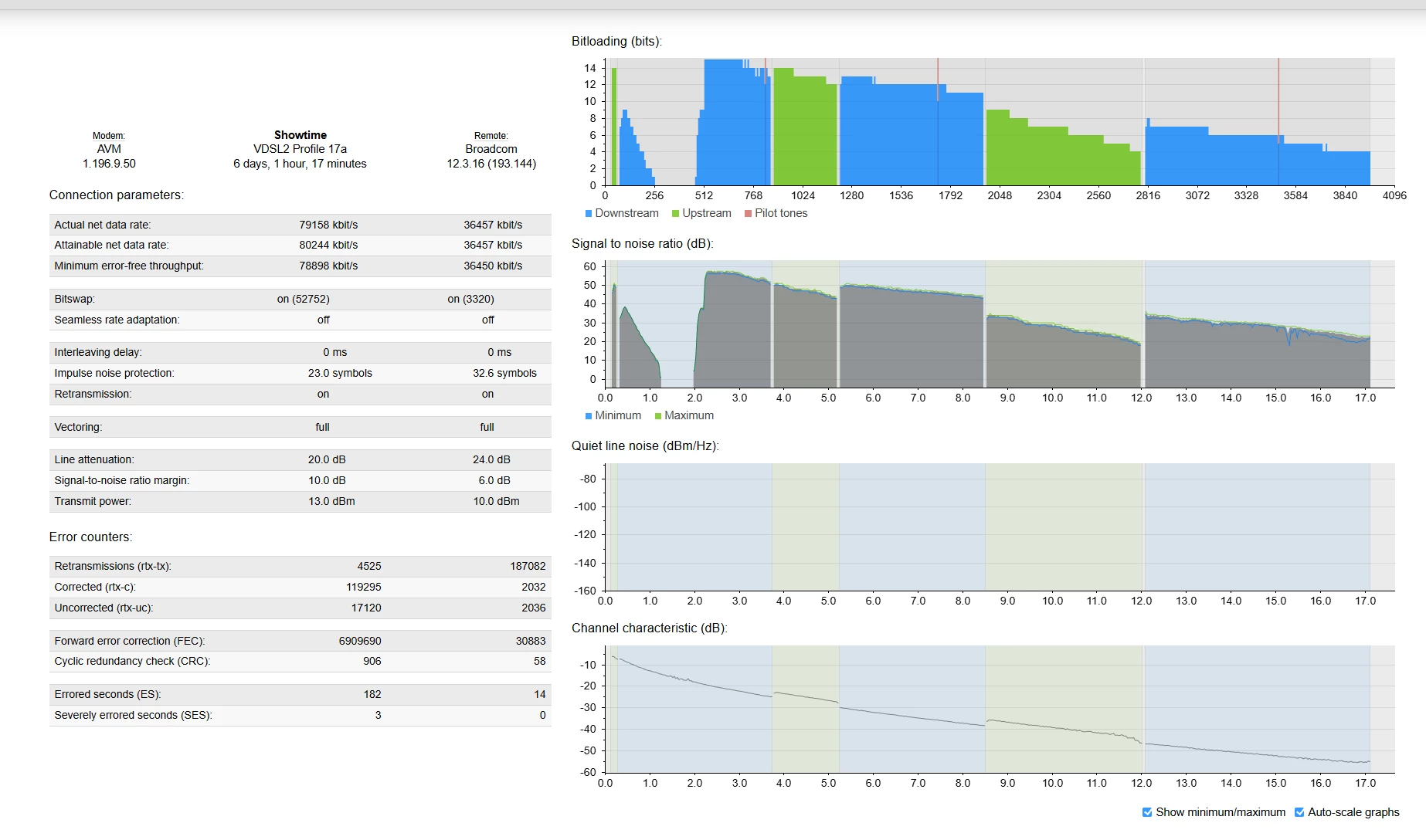Select the Vectoring row label
Screen dimensions: 1426x840
[x=78, y=427]
